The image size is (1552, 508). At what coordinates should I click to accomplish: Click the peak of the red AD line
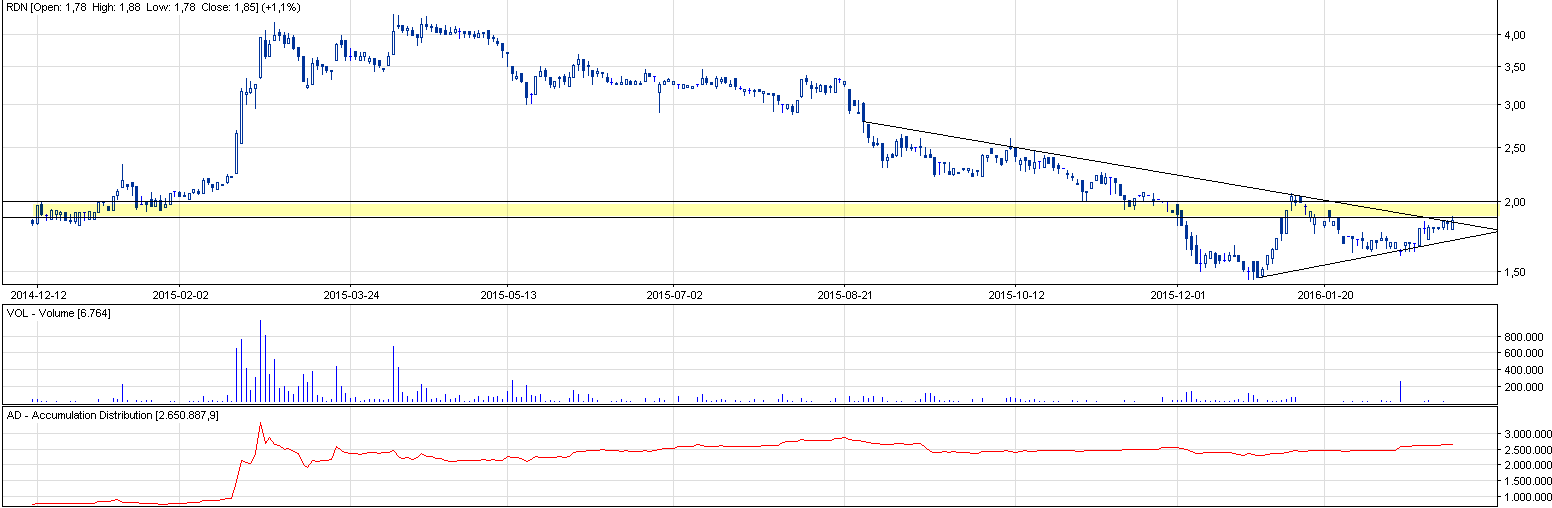tap(260, 423)
